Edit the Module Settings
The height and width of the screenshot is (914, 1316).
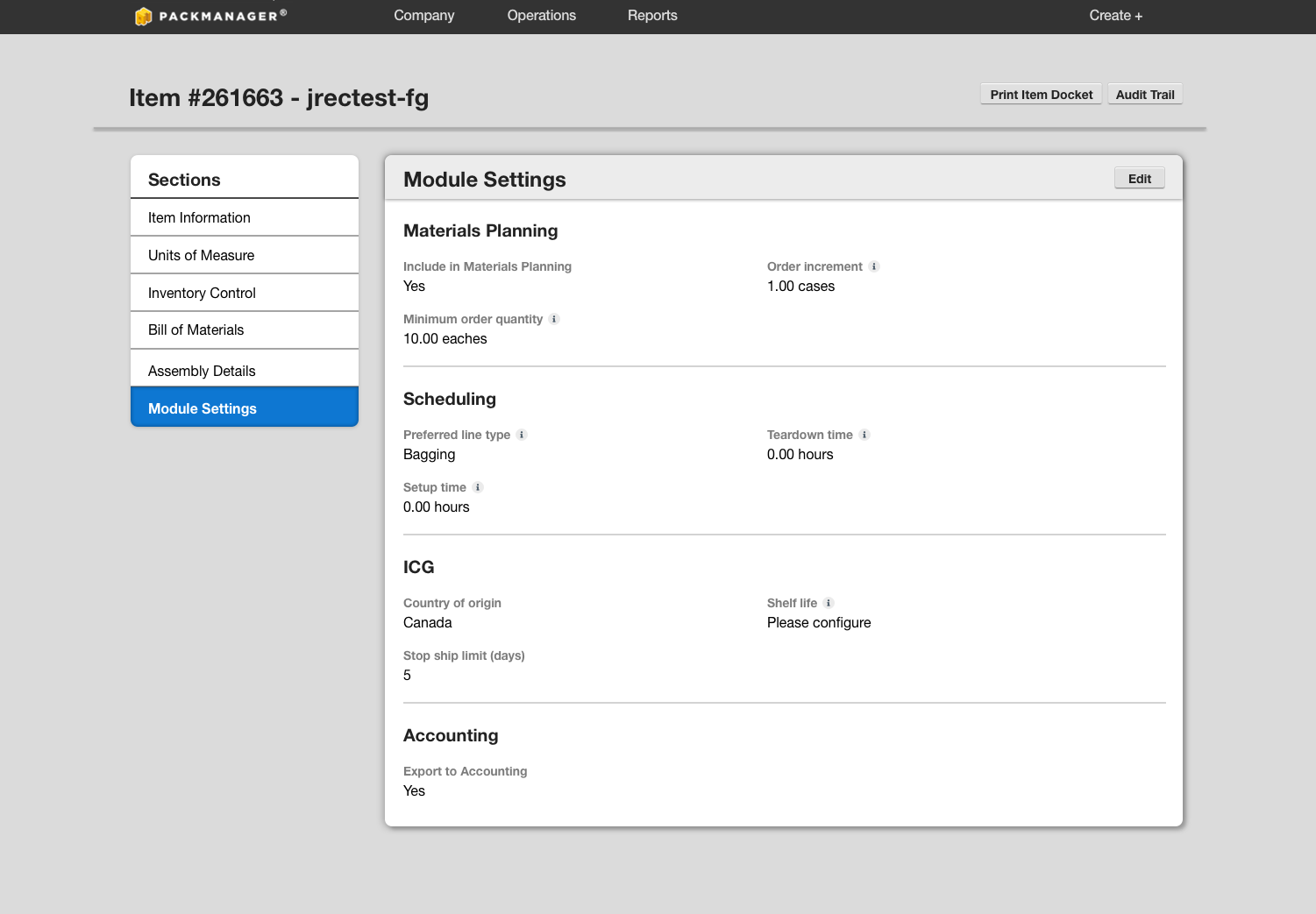click(1140, 179)
